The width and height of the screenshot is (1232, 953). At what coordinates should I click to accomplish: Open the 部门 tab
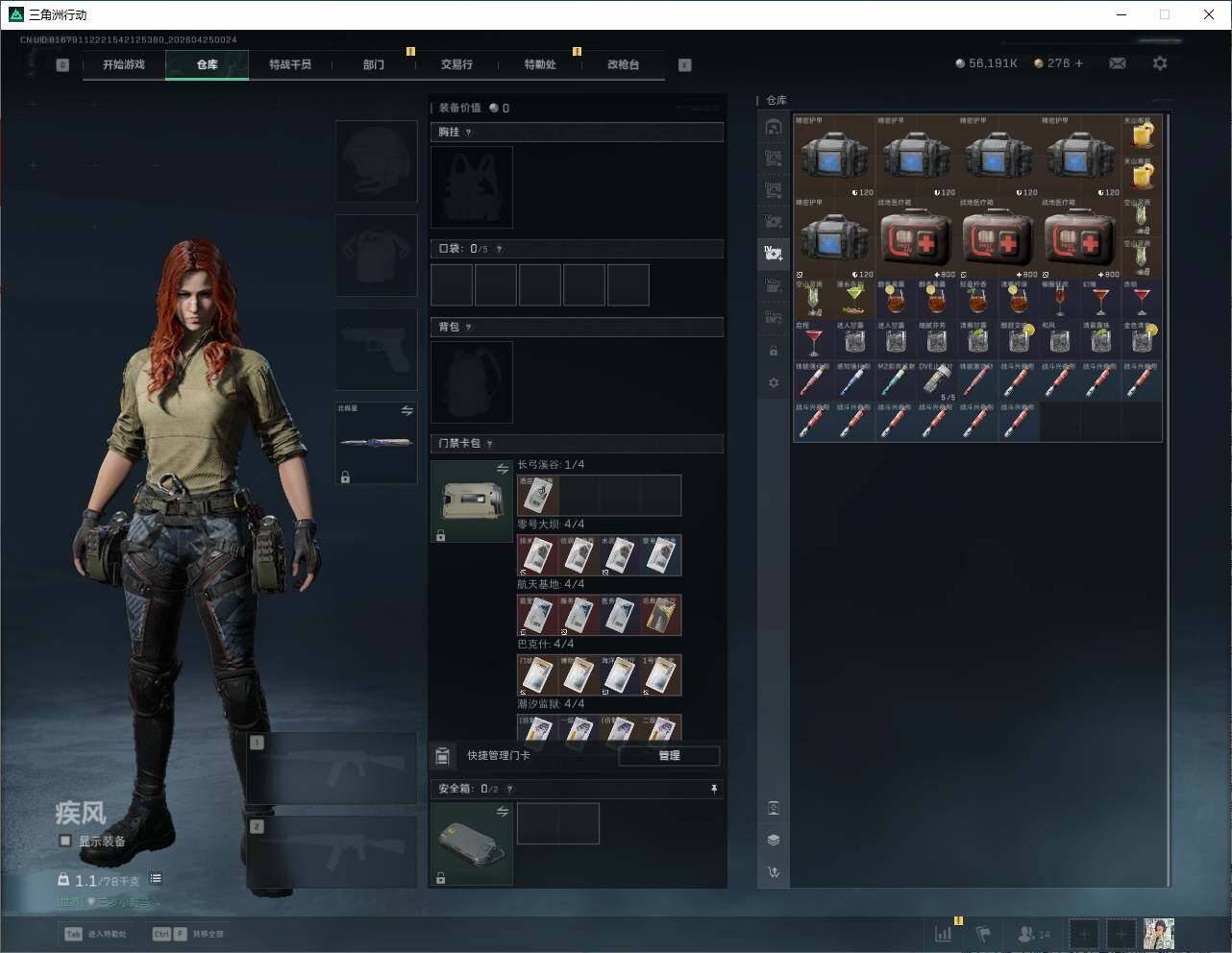point(374,64)
